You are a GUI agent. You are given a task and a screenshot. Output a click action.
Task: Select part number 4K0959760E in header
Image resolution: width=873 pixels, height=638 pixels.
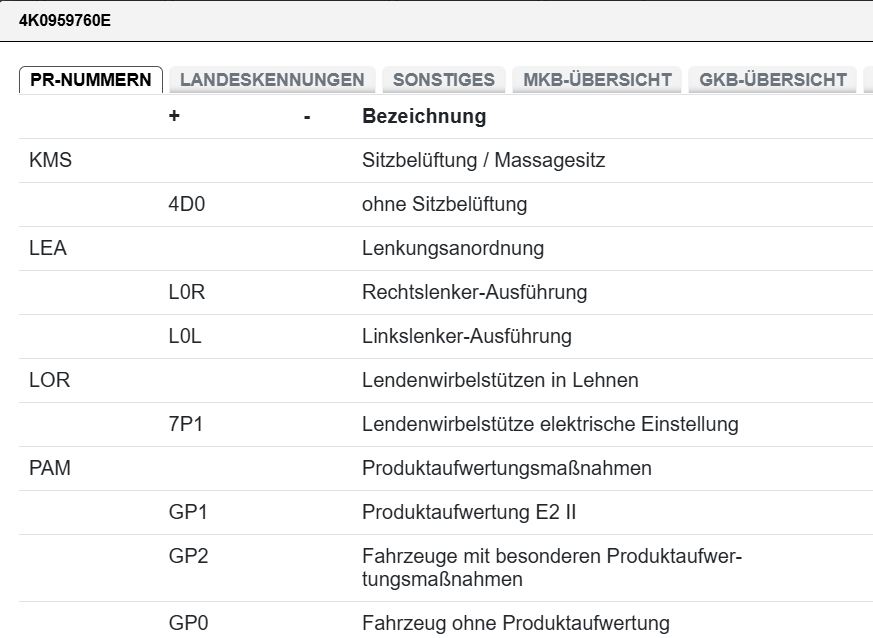66,20
